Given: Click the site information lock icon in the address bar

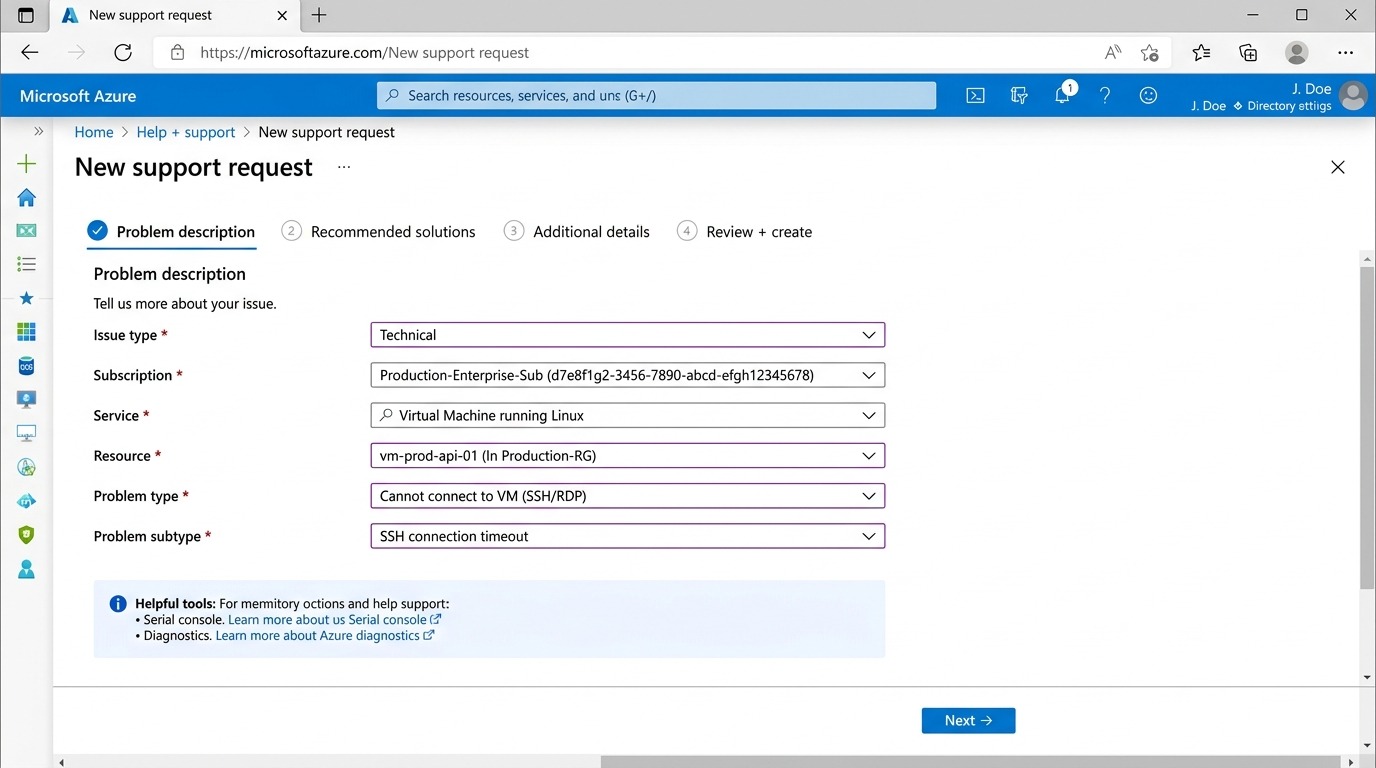Looking at the screenshot, I should [x=178, y=53].
